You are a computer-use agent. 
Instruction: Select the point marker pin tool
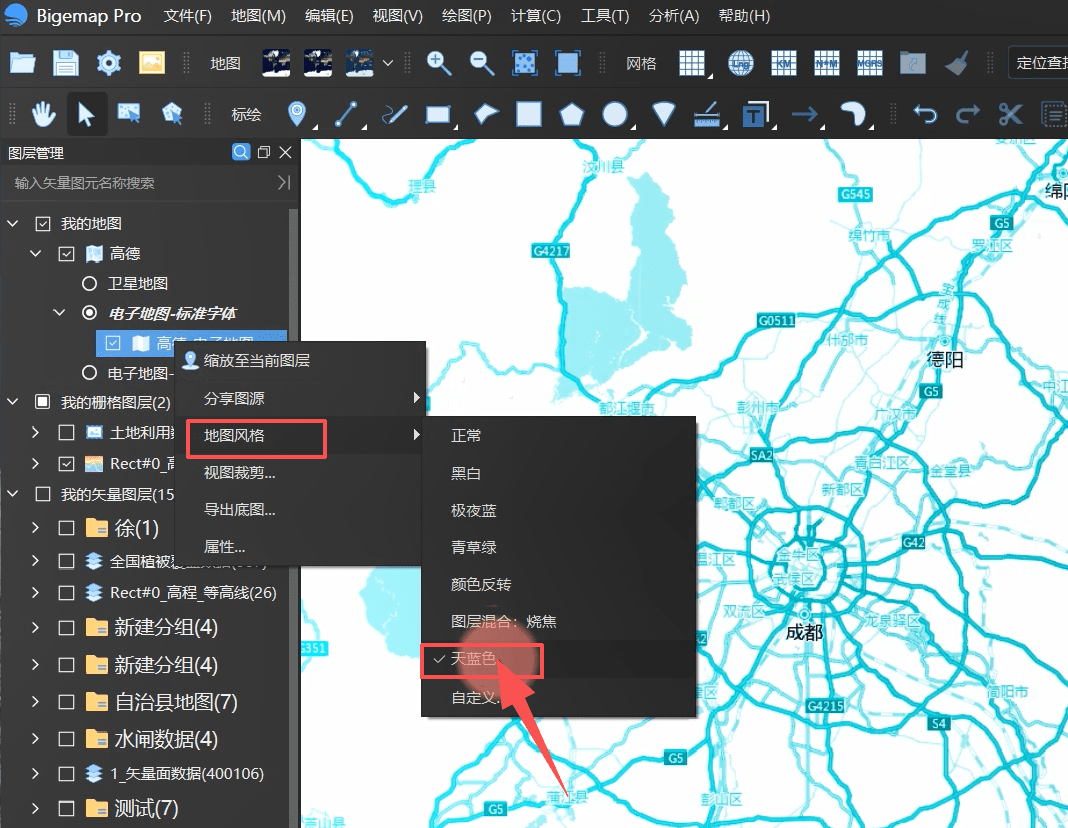(296, 114)
